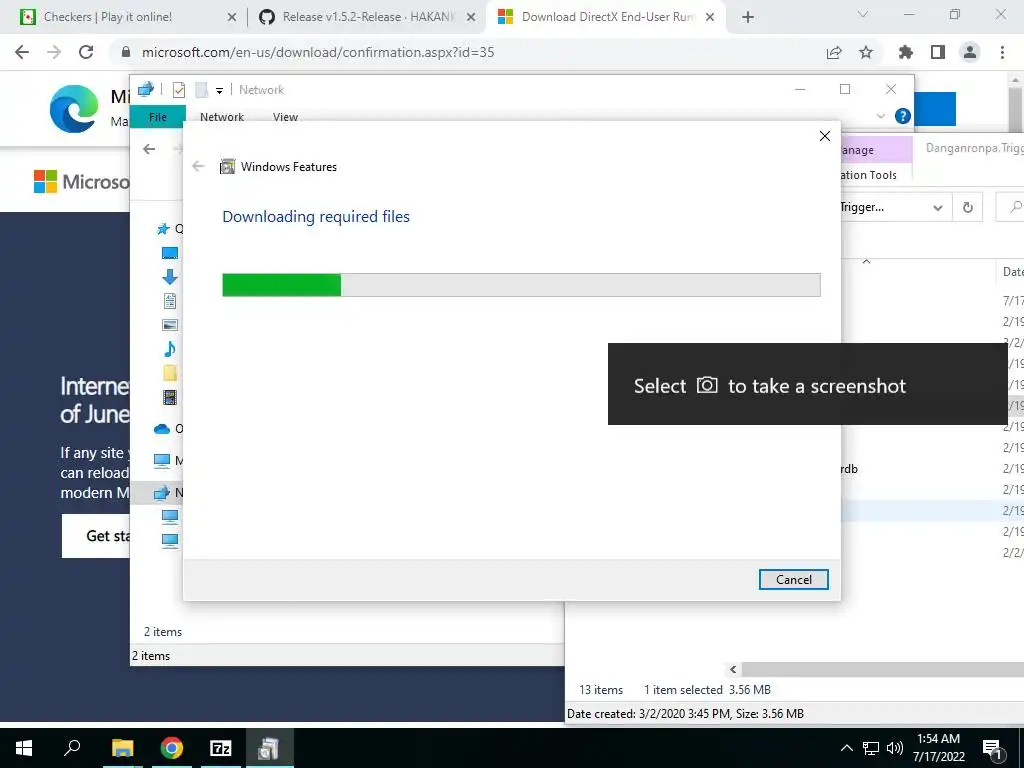Open Chrome tab search chevron

tap(863, 14)
